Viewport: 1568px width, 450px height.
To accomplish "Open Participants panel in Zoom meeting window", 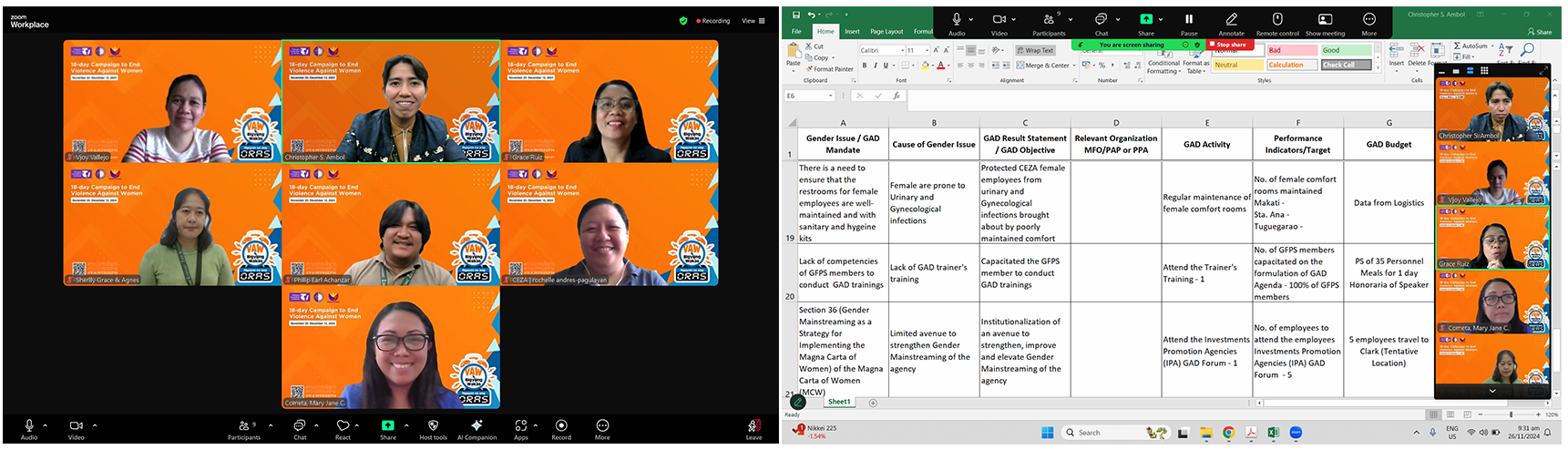I will pyautogui.click(x=244, y=428).
